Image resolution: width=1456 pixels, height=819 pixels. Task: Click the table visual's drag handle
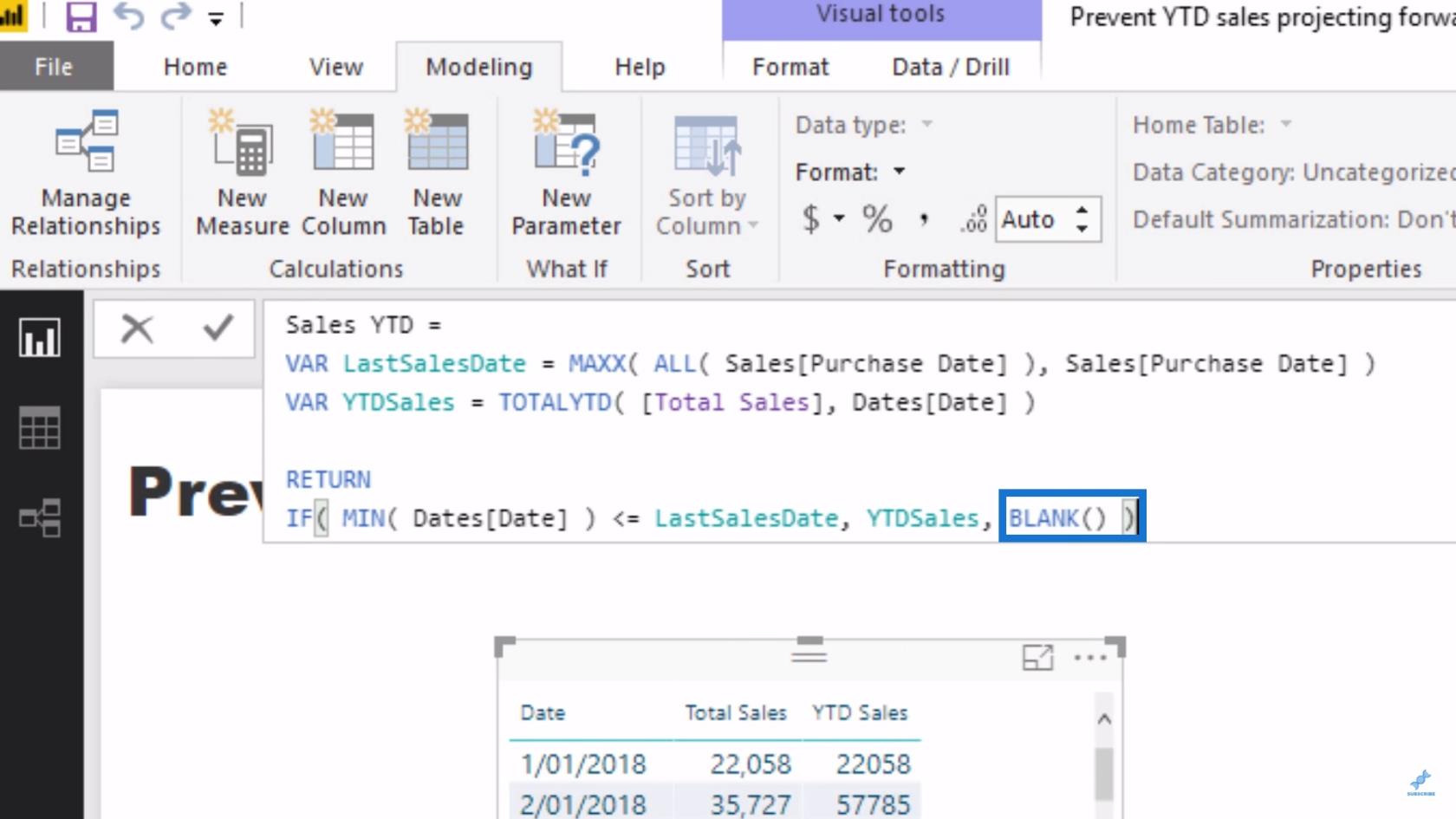point(809,656)
